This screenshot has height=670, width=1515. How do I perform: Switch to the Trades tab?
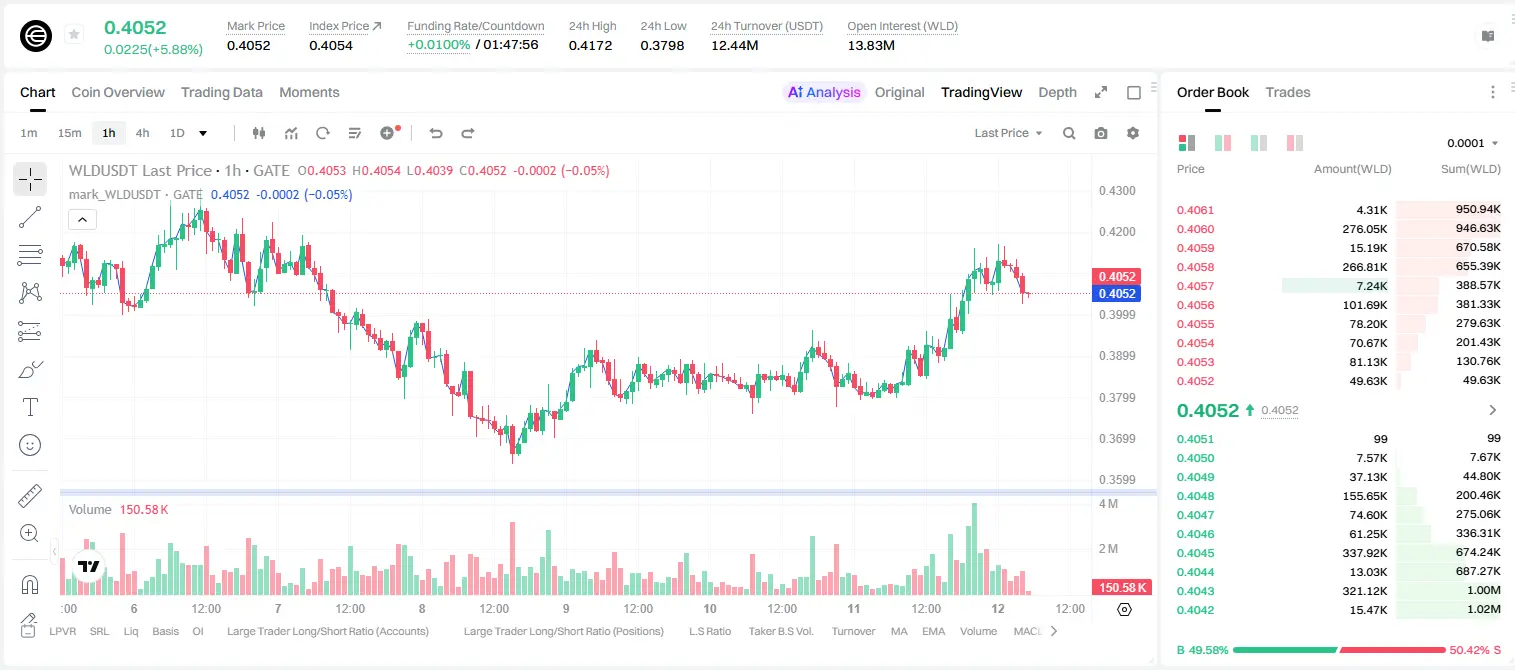[x=1287, y=92]
